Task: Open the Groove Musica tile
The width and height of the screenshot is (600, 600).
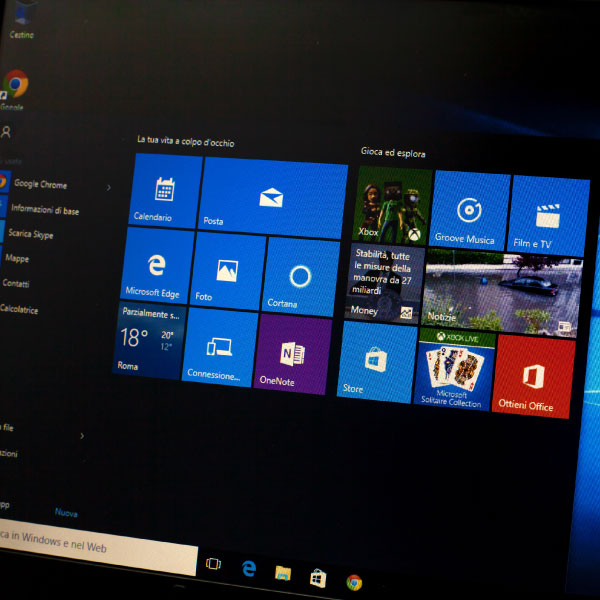Action: tap(469, 210)
